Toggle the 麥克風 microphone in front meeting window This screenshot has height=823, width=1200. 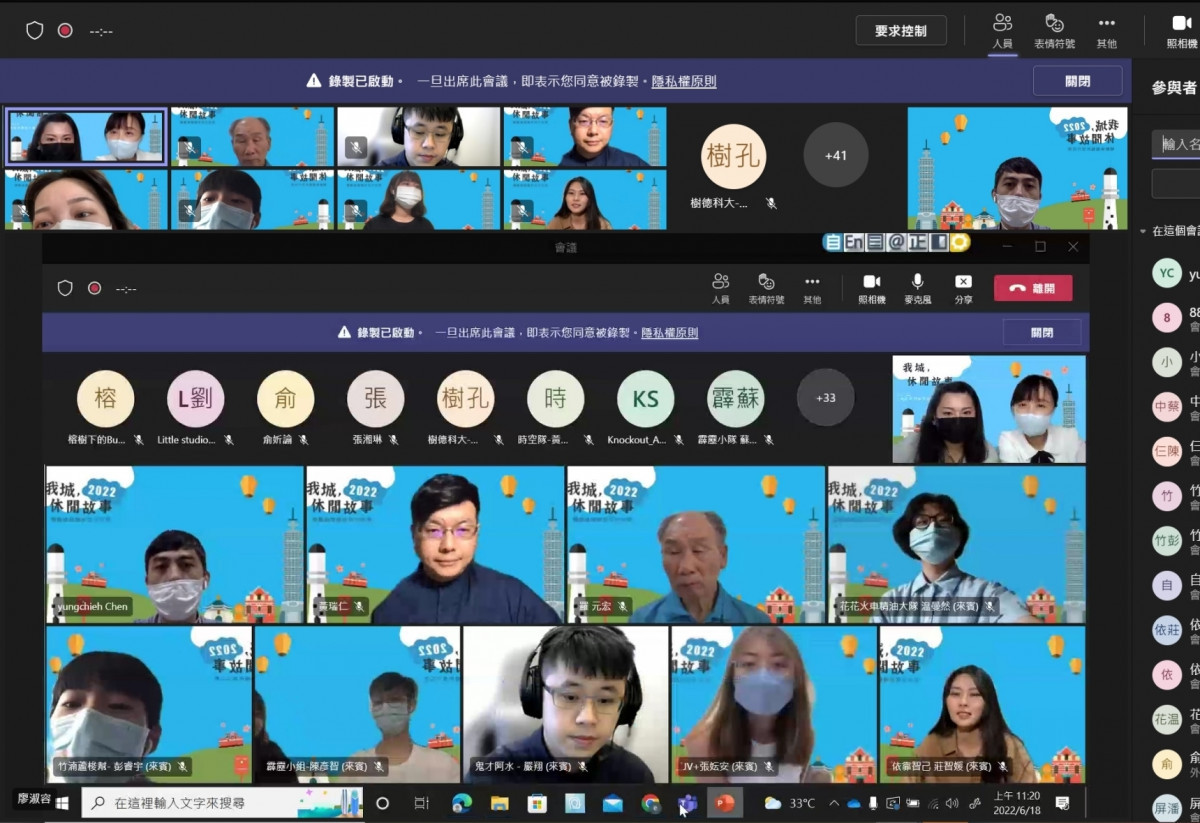[x=917, y=288]
